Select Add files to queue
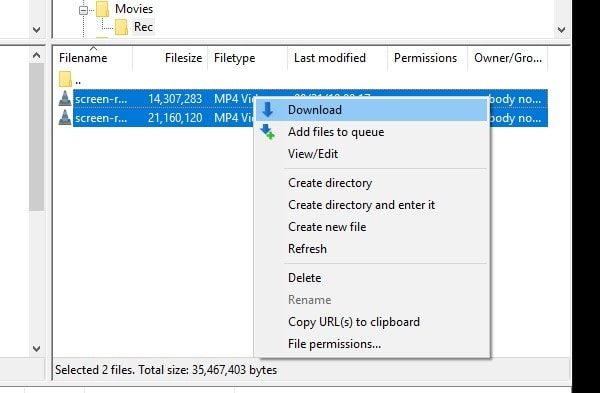 click(x=372, y=132)
